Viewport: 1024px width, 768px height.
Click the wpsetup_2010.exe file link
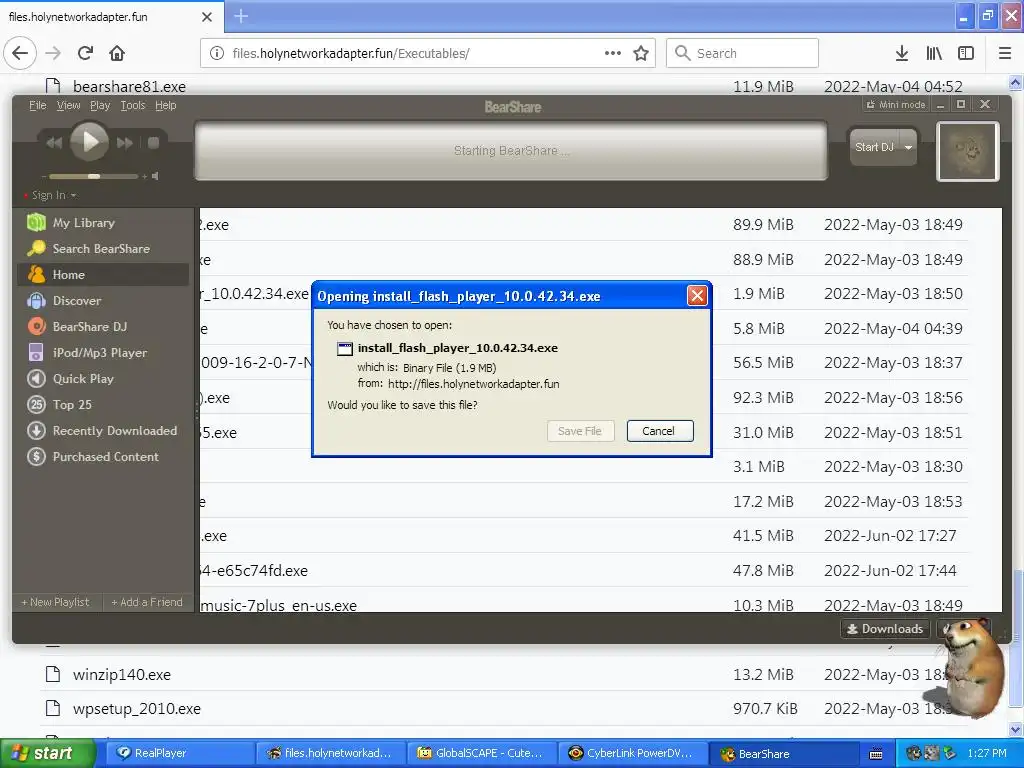point(137,709)
